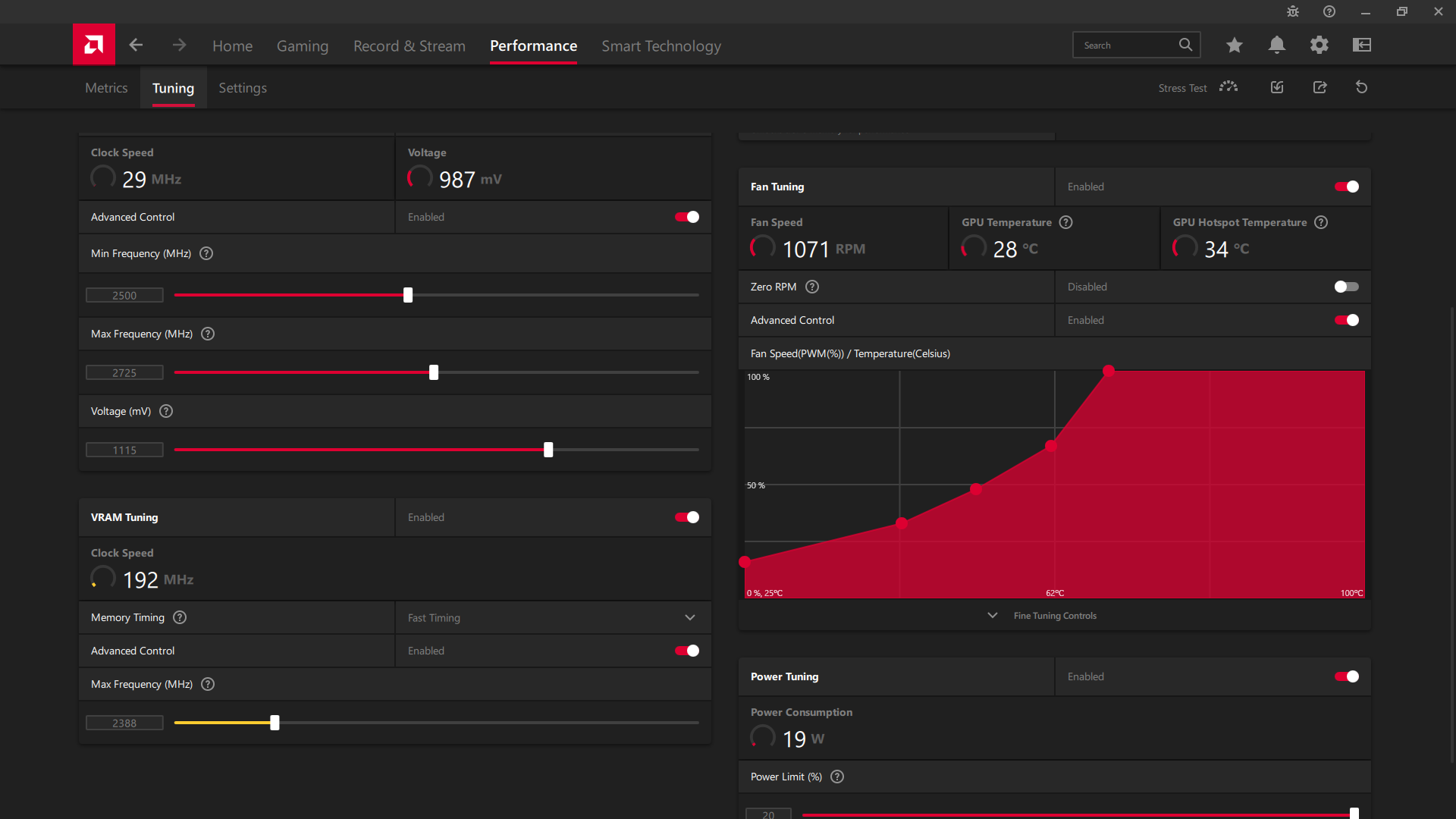
Task: Enable Zero RPM switch
Action: (x=1347, y=287)
